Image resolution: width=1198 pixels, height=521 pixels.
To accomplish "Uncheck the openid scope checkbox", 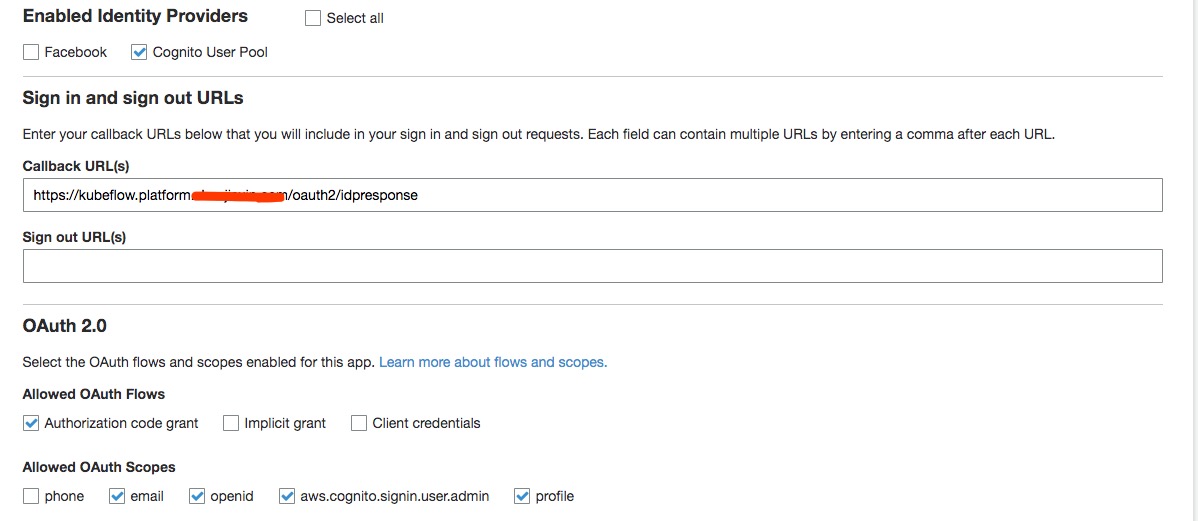I will tap(197, 497).
